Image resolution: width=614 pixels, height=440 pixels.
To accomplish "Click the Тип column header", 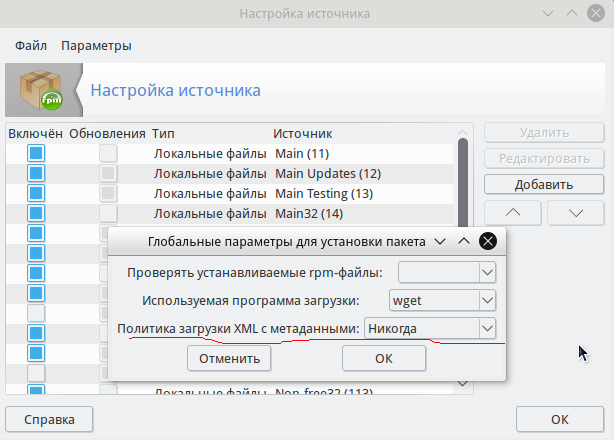I will (x=163, y=133).
